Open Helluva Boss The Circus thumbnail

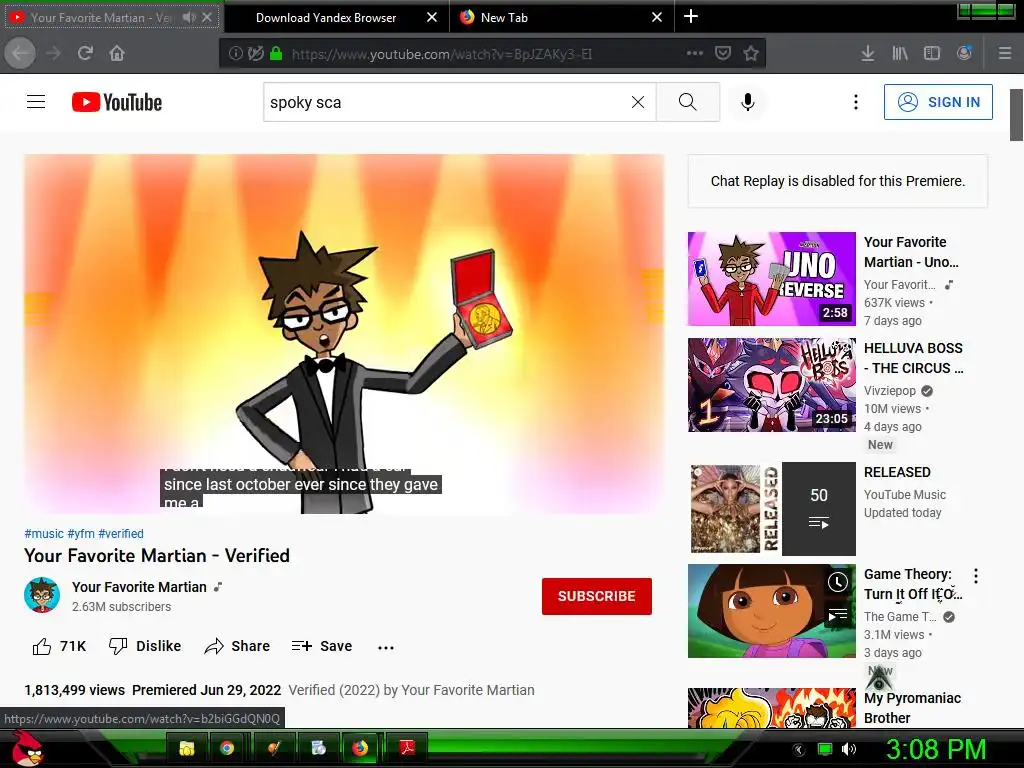(x=771, y=385)
